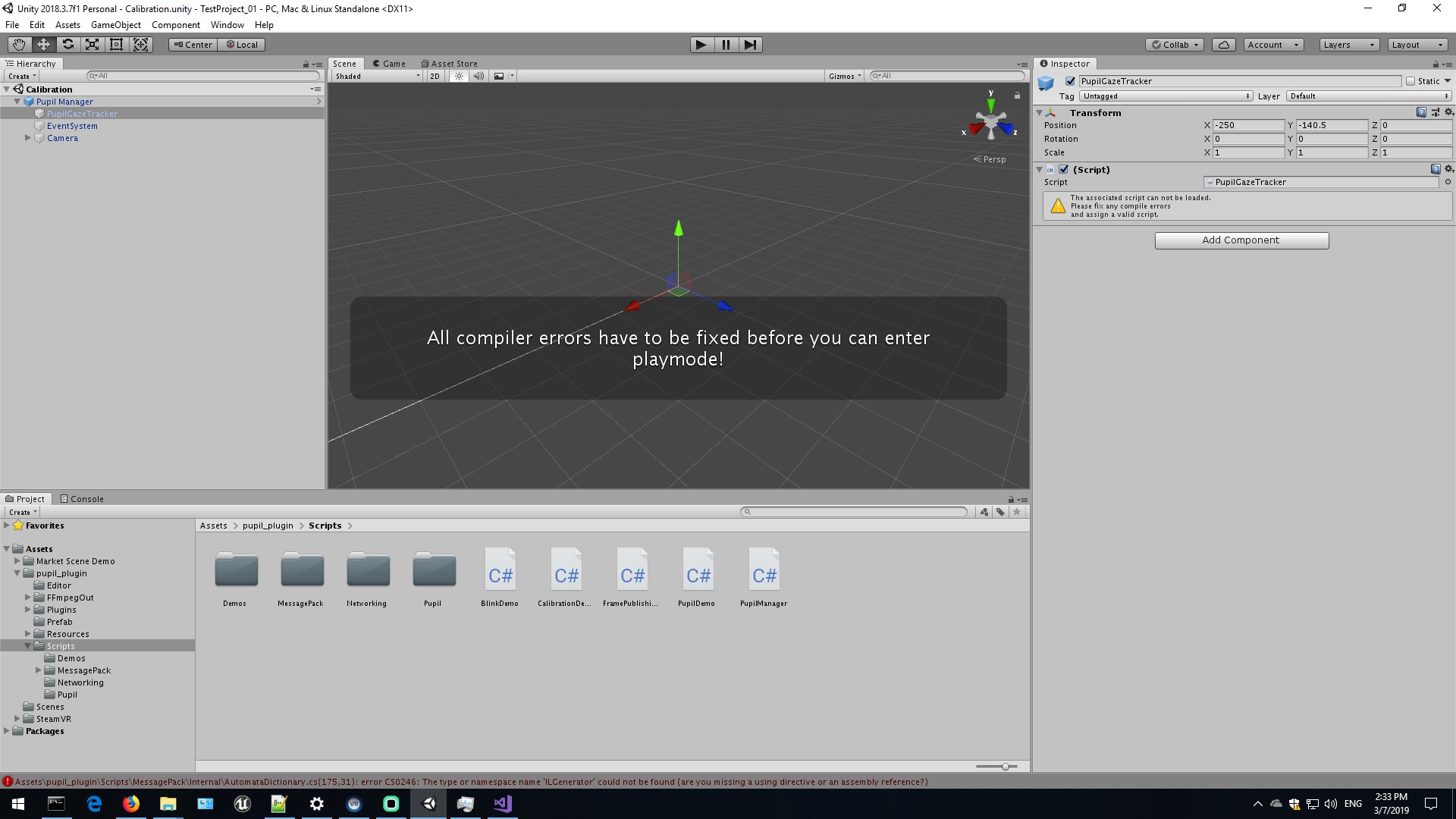Open the Script object picker circle
The image size is (1456, 819).
point(1448,182)
